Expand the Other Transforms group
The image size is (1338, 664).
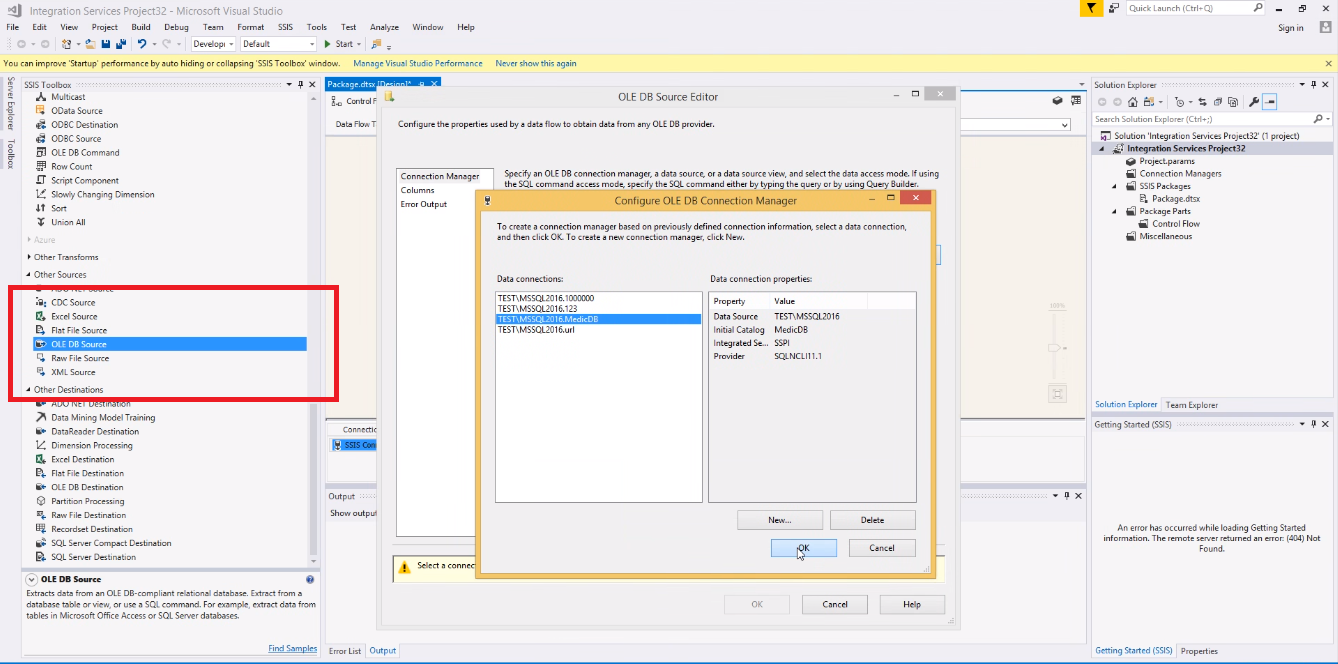(x=28, y=257)
